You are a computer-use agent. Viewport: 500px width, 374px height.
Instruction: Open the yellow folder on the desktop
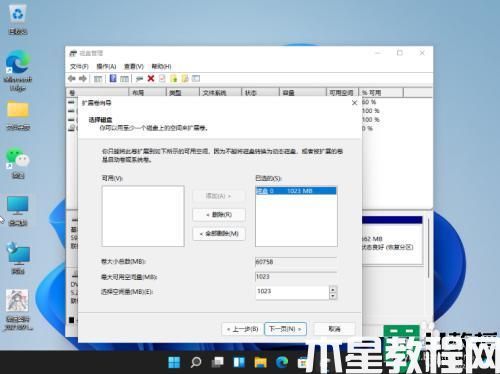point(18,115)
